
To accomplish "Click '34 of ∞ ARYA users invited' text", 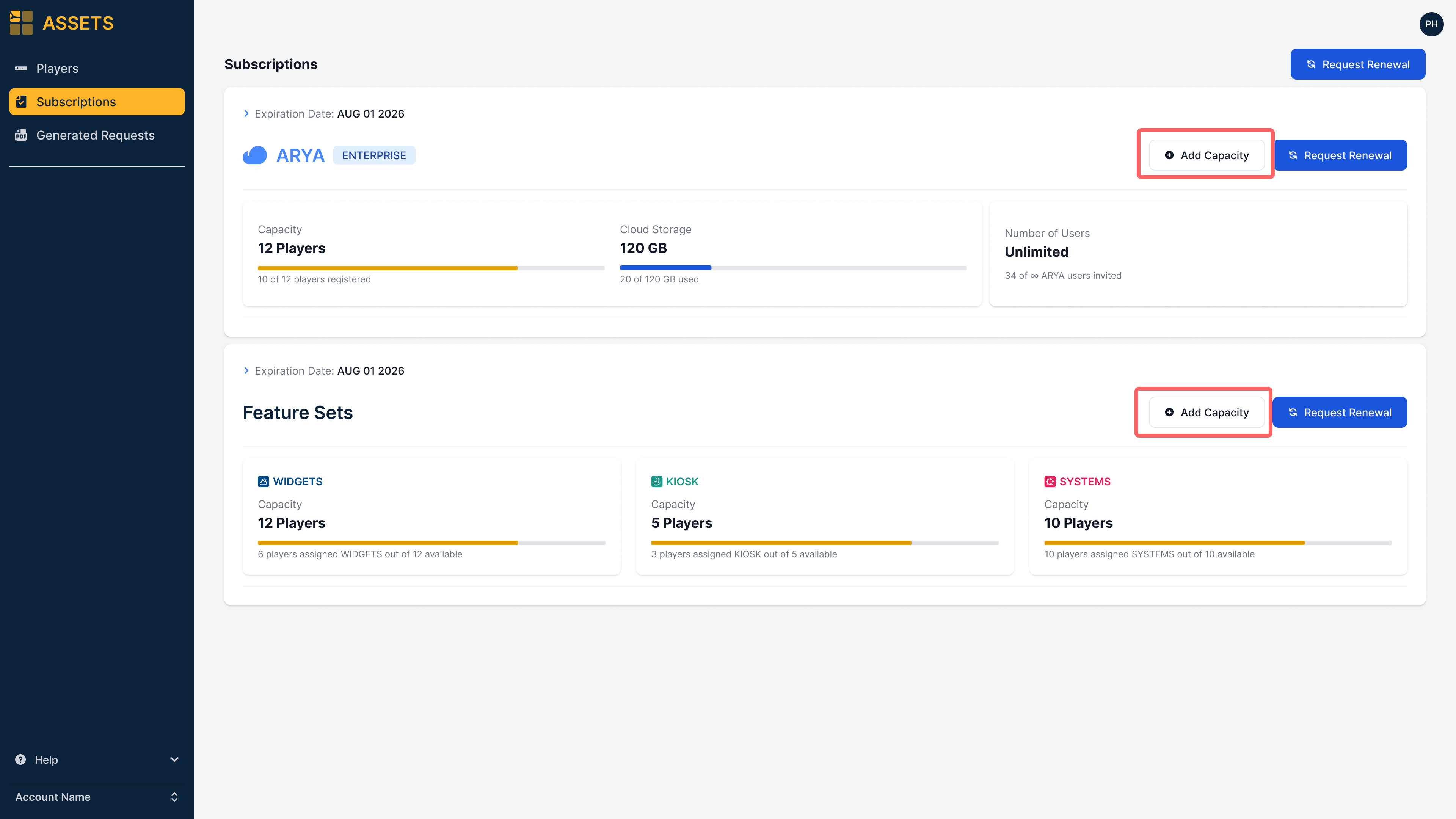I will (1062, 275).
